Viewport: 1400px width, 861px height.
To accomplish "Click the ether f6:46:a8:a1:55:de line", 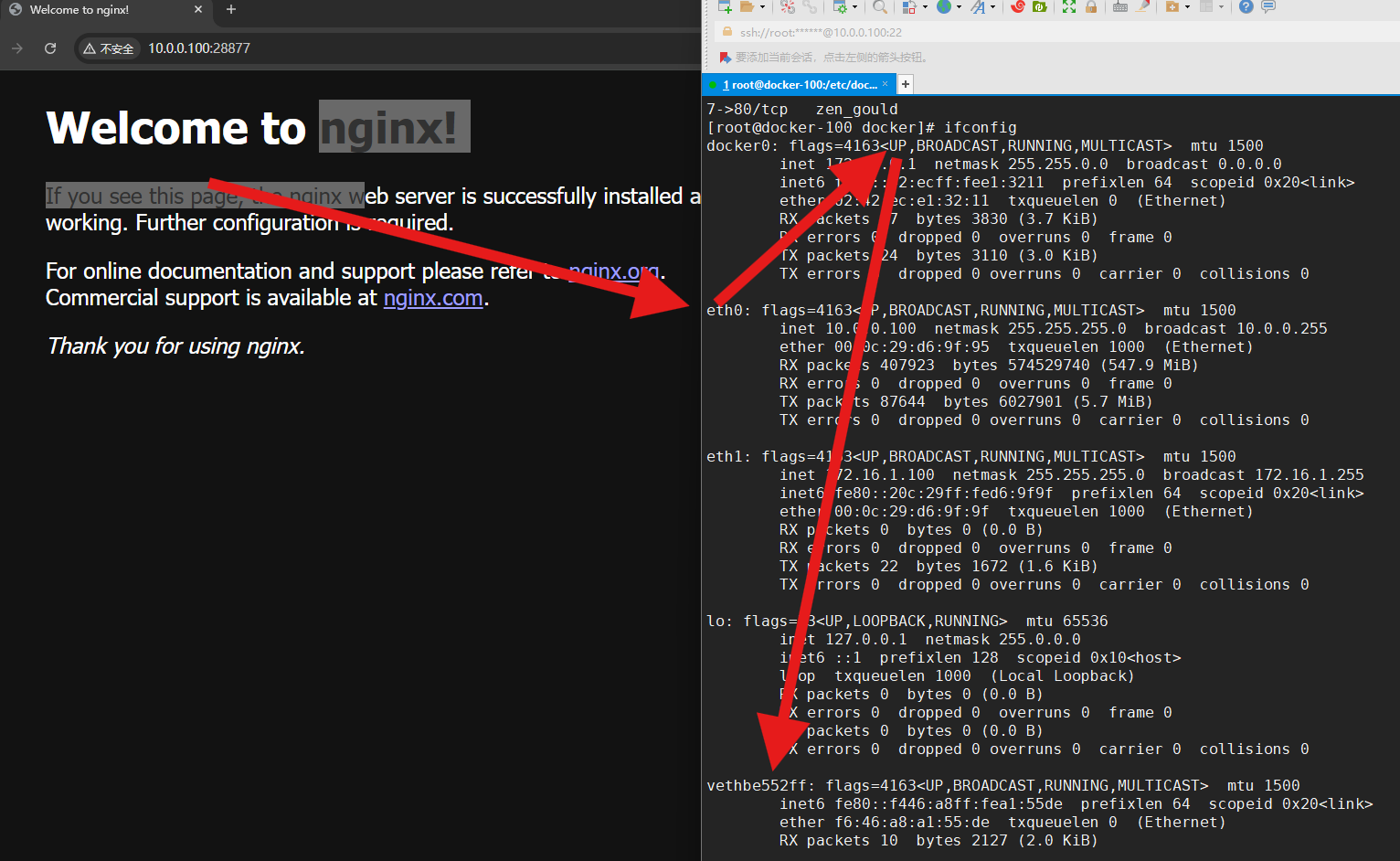I will (x=1002, y=823).
